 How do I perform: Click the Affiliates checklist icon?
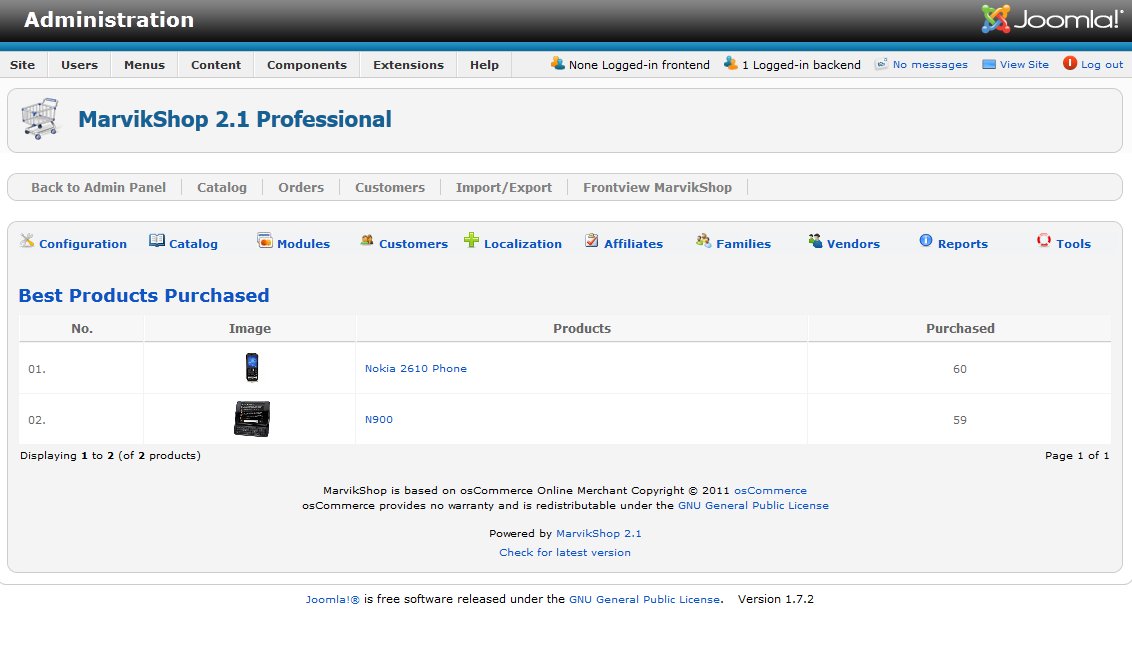[x=592, y=240]
